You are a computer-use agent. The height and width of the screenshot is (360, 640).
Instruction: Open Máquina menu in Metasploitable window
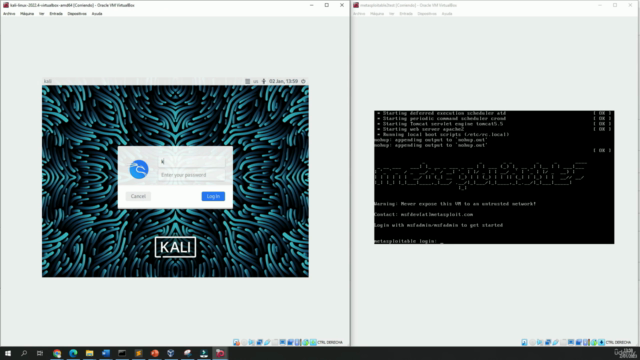(x=377, y=13)
